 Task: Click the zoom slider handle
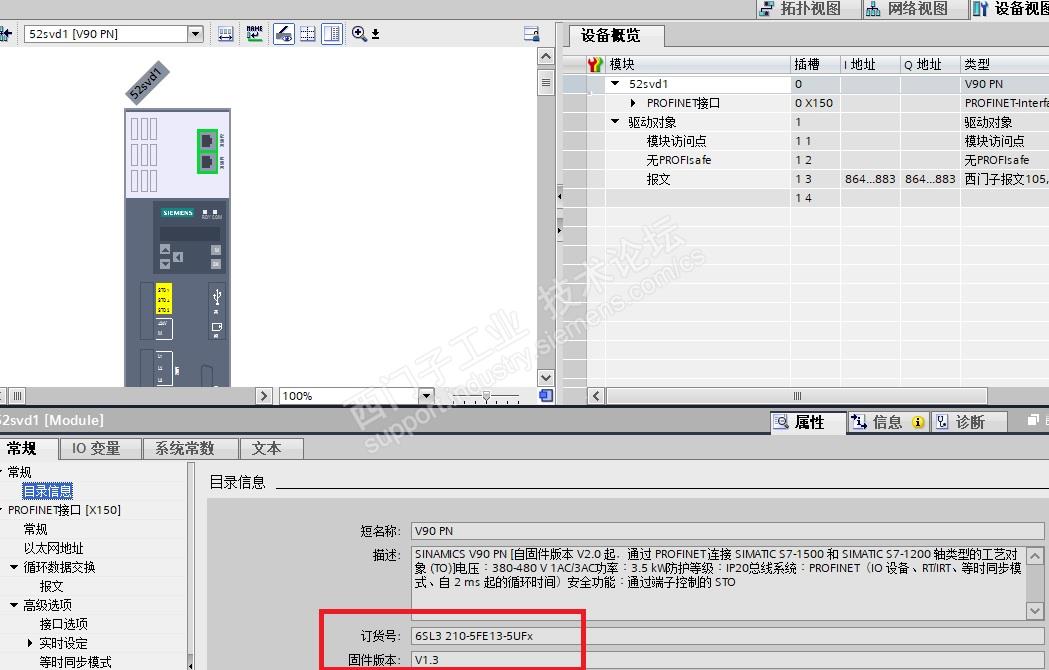click(486, 396)
